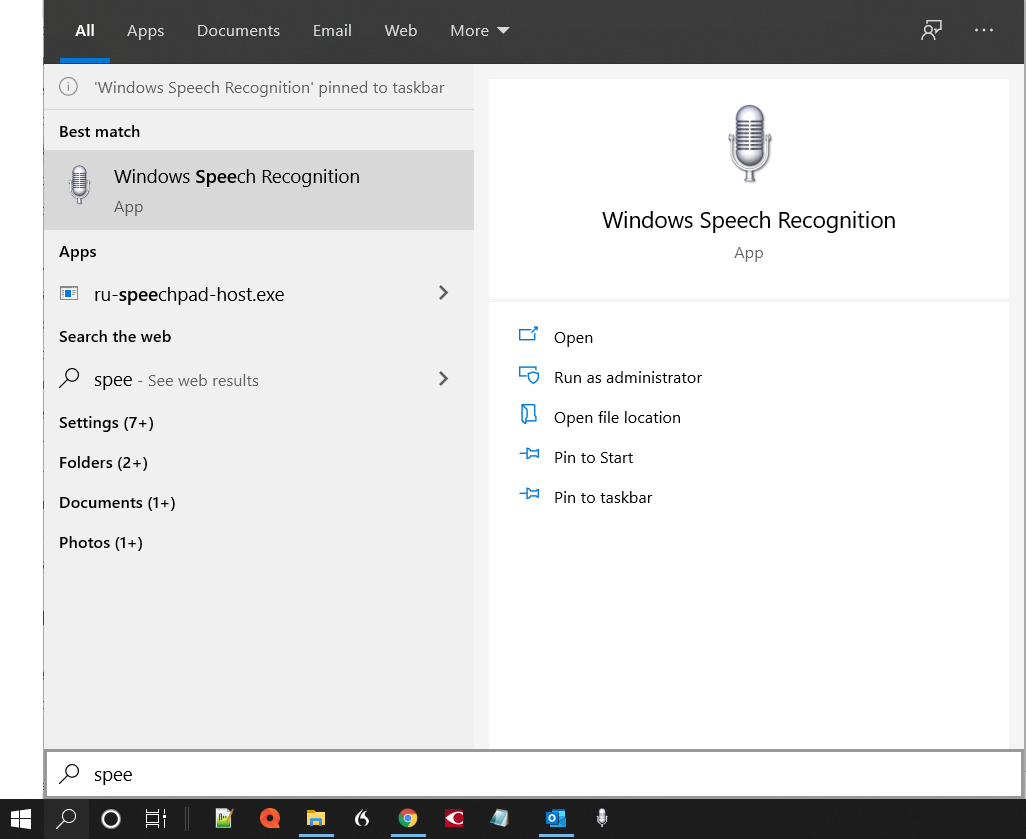The height and width of the screenshot is (839, 1026).
Task: Open the green notepad chart taskbar app
Action: point(224,818)
